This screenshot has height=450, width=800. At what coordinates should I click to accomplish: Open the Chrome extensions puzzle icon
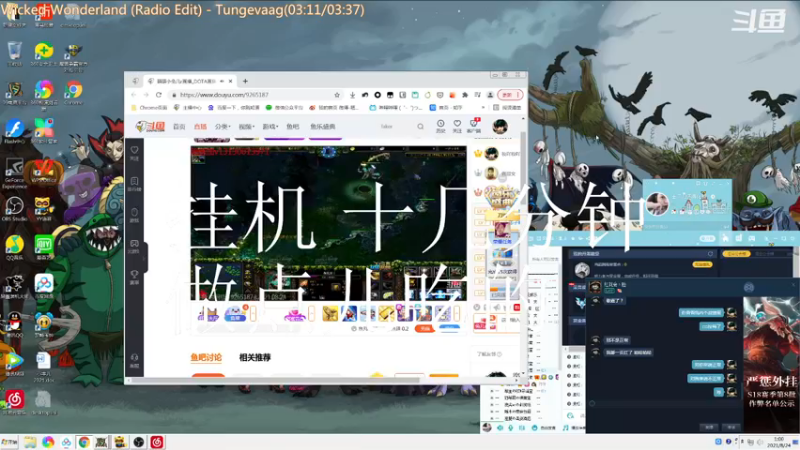(x=465, y=95)
